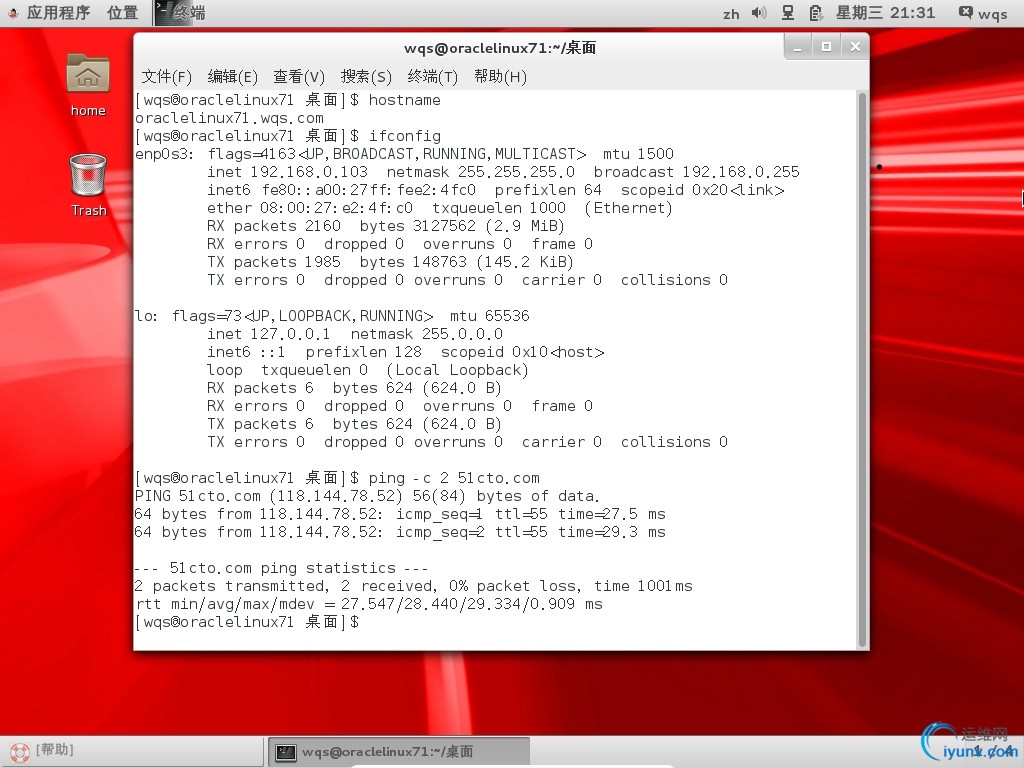This screenshot has height=768, width=1024.
Task: Click the rtt values 27.547/28.440/29.334/0.909
Action: (458, 604)
